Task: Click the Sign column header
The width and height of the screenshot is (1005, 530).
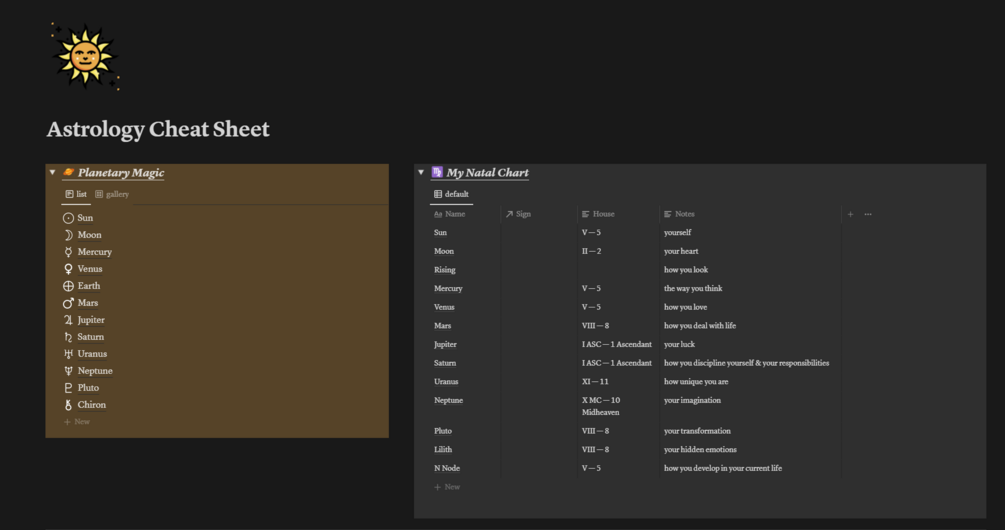Action: (x=523, y=214)
